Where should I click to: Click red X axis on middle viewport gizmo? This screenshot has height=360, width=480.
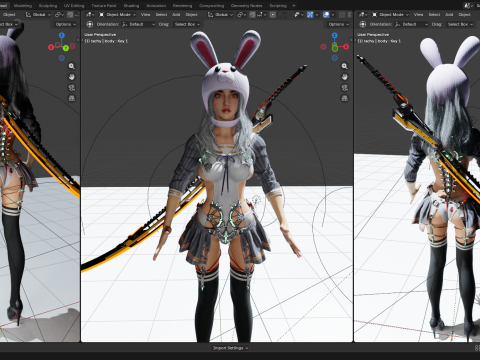point(346,47)
